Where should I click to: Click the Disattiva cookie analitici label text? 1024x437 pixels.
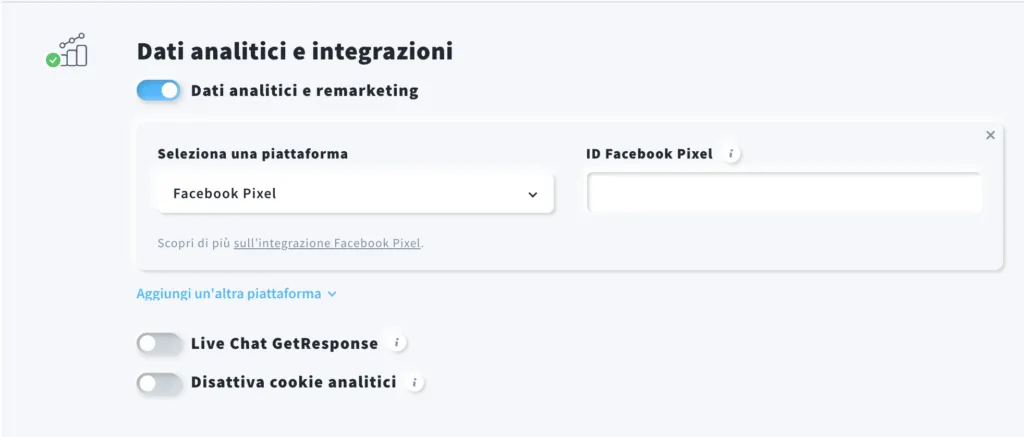coord(293,383)
